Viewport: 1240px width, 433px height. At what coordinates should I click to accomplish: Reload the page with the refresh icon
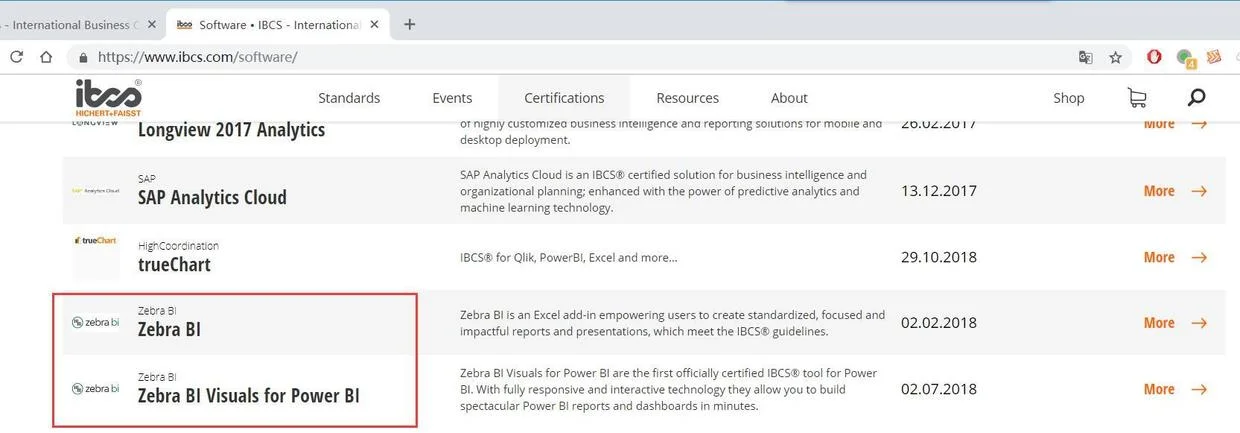[x=16, y=57]
